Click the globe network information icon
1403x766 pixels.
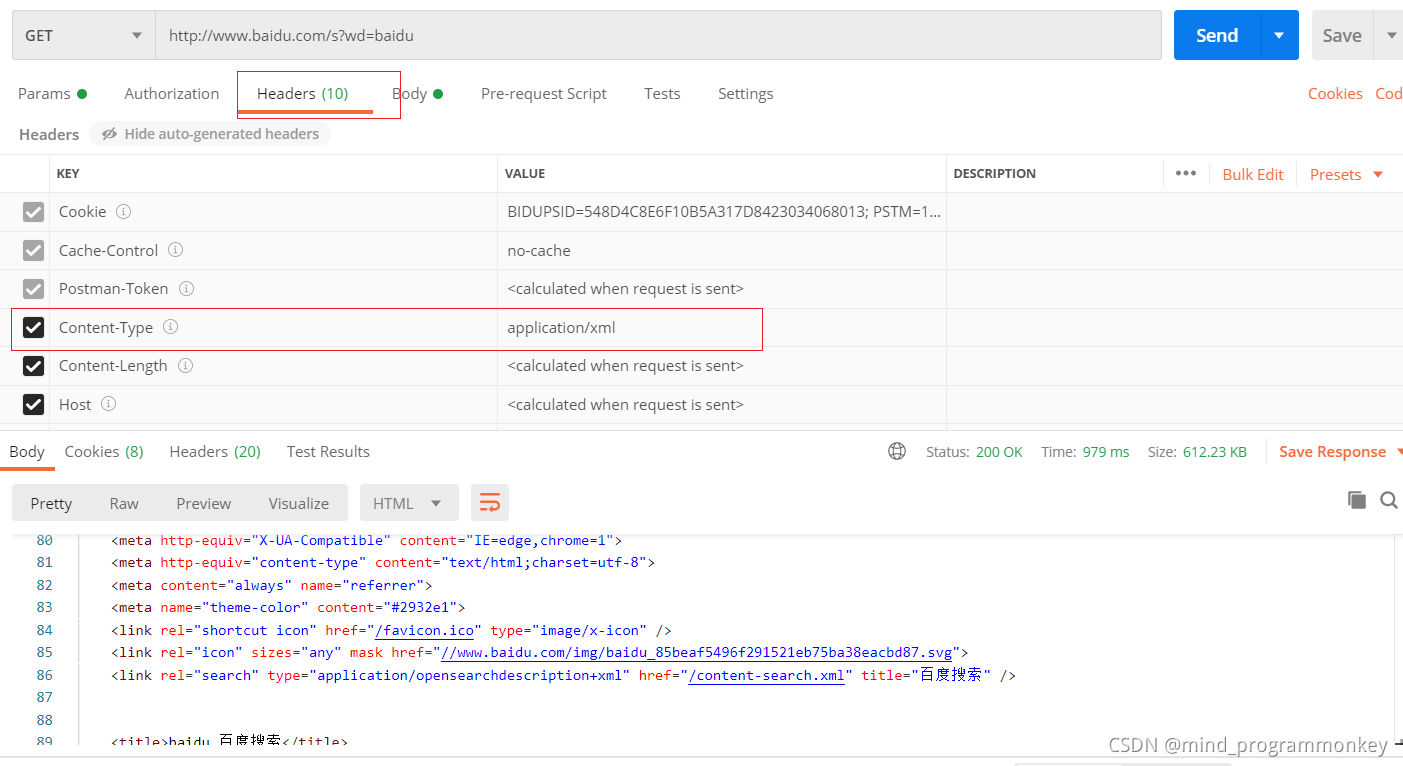(x=897, y=451)
